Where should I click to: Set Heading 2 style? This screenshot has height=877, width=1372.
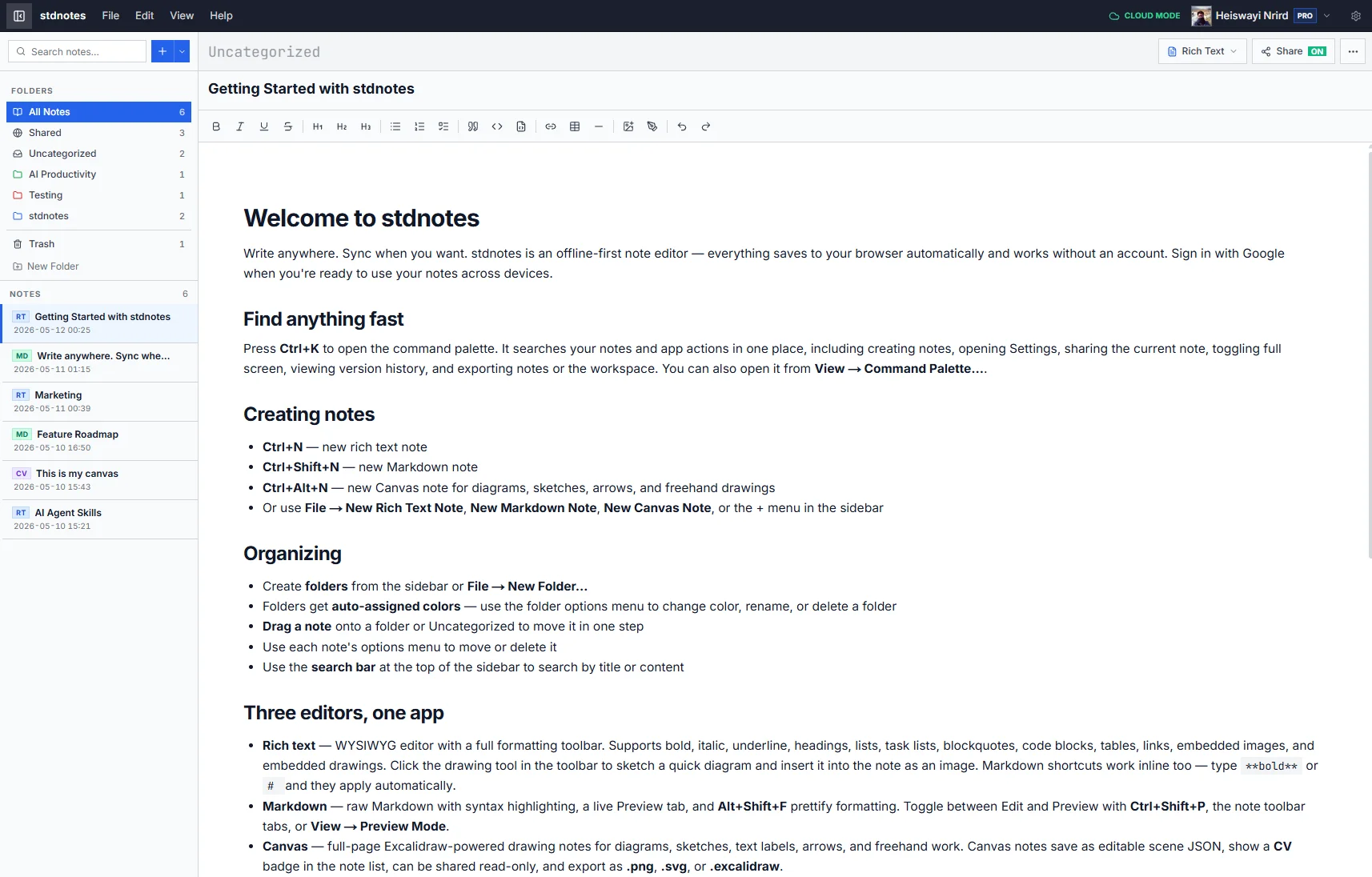342,126
